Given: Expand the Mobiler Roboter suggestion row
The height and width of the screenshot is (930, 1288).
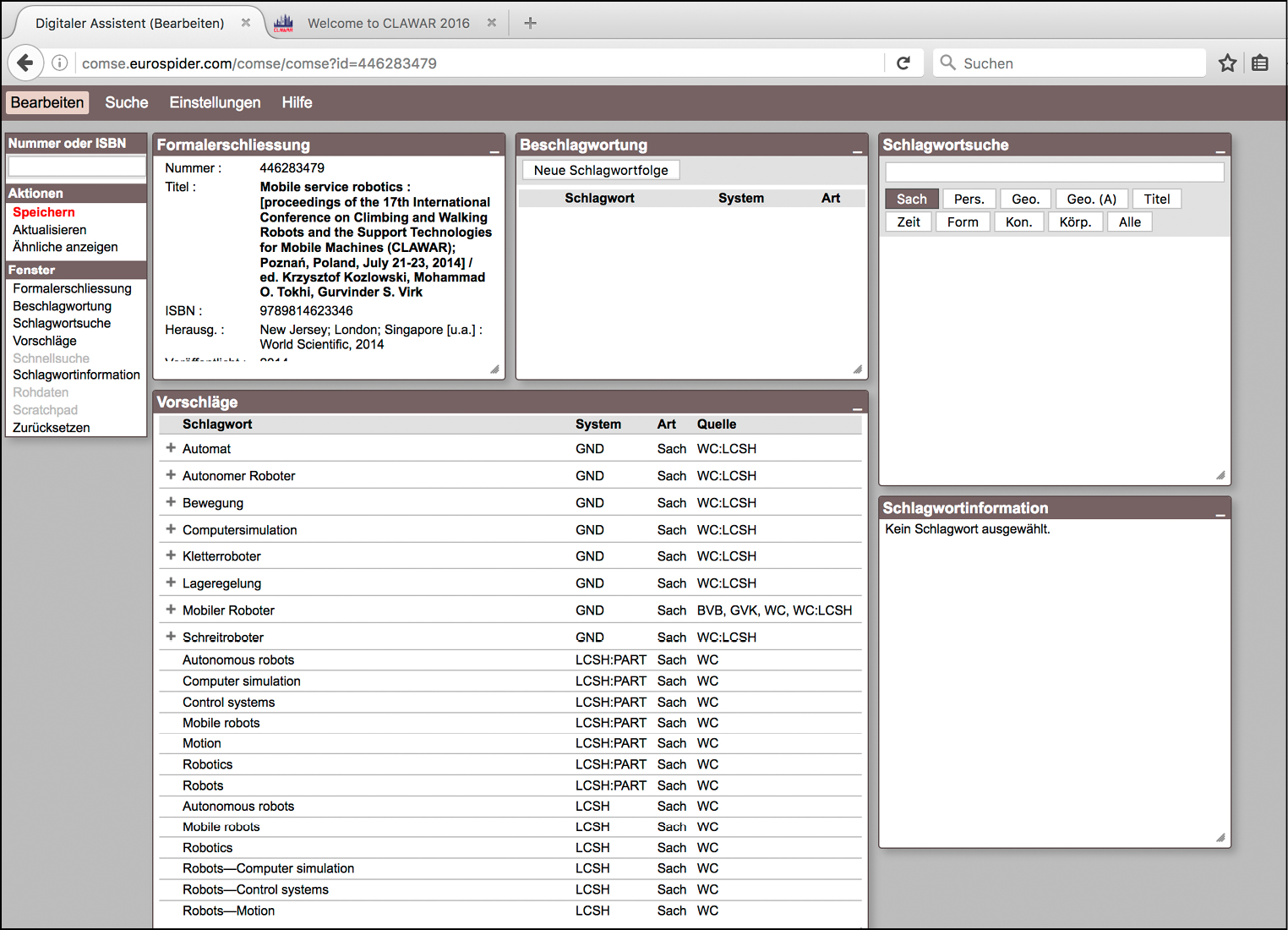Looking at the screenshot, I should (x=171, y=610).
